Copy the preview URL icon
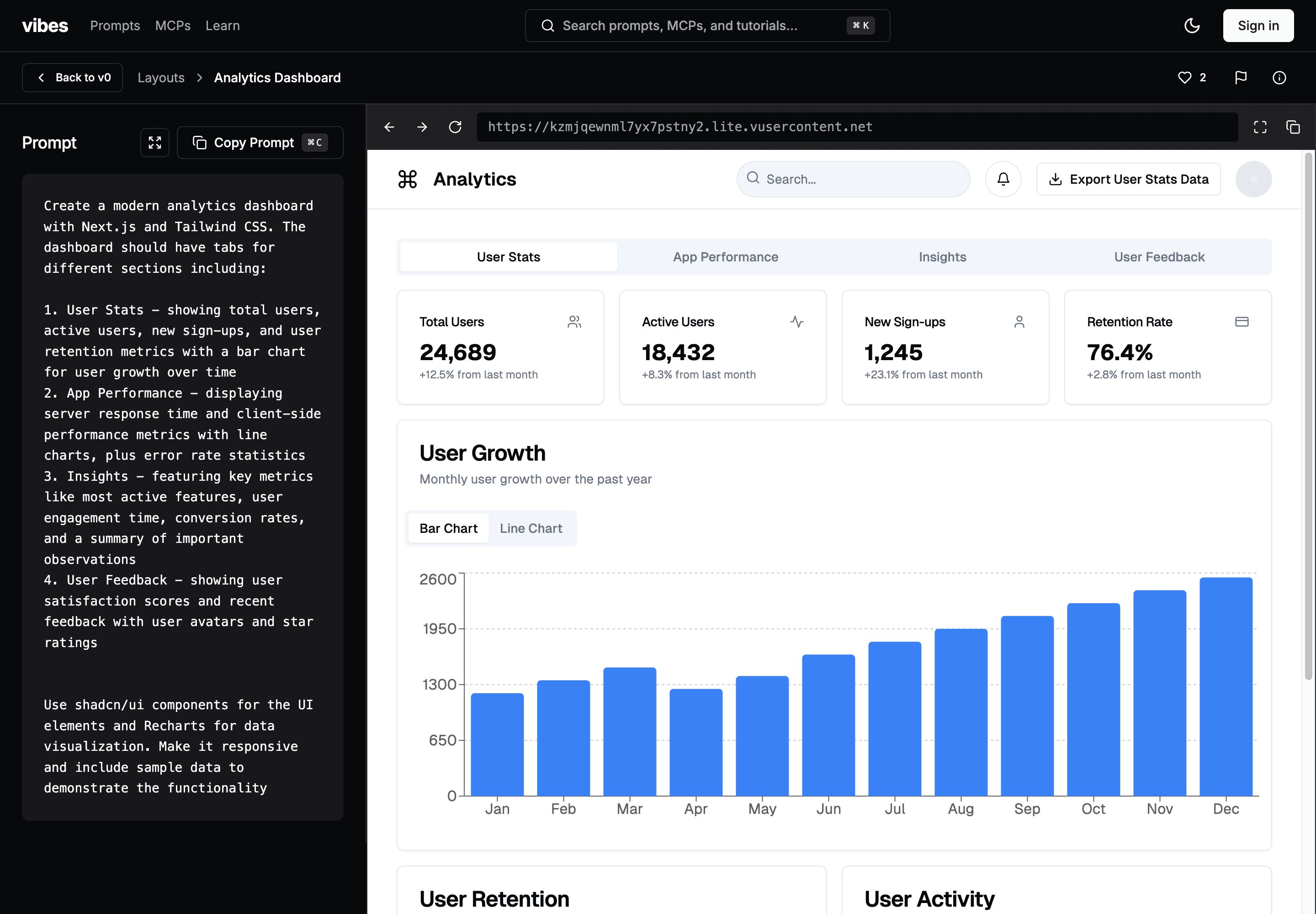This screenshot has height=914, width=1316. point(1293,127)
